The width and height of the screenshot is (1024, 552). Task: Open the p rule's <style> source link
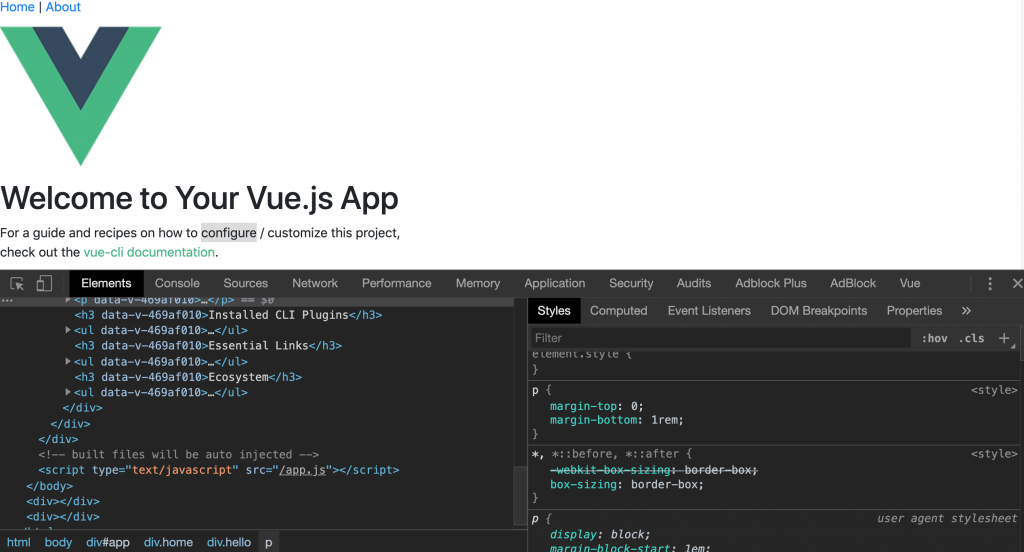994,390
